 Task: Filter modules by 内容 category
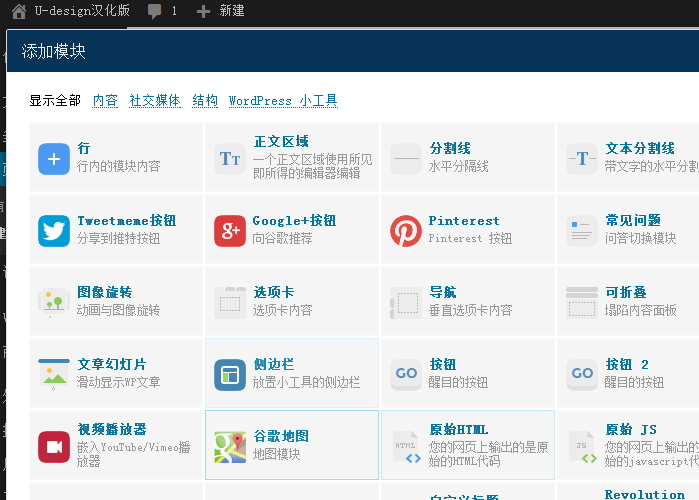105,100
